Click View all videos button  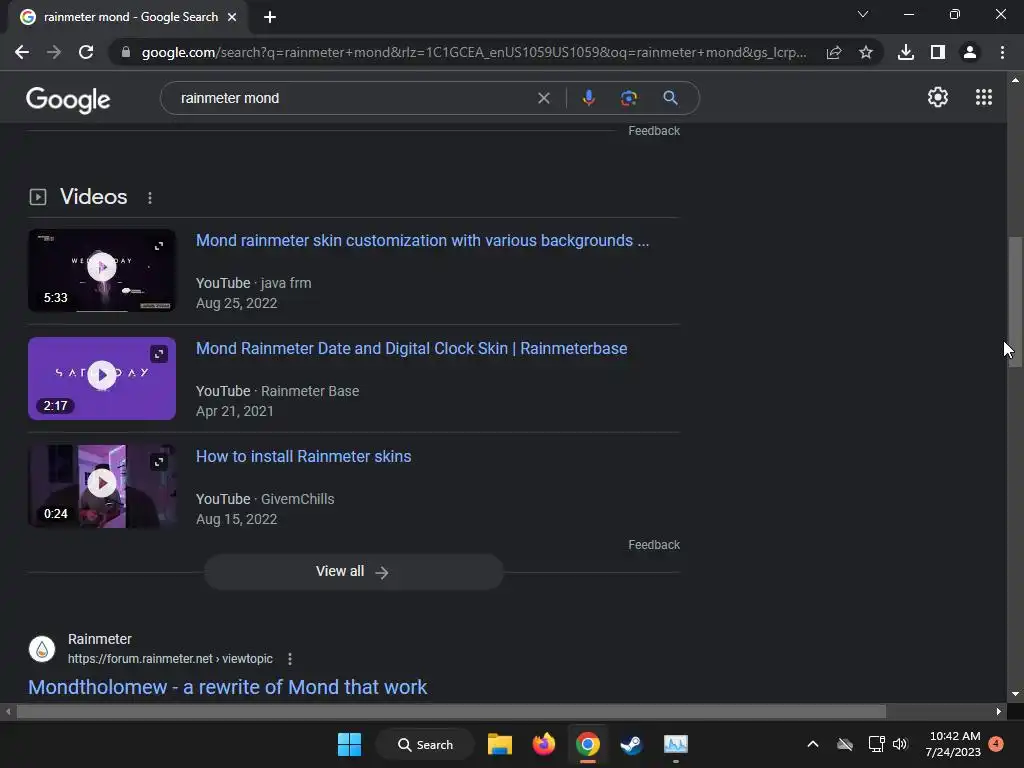353,571
